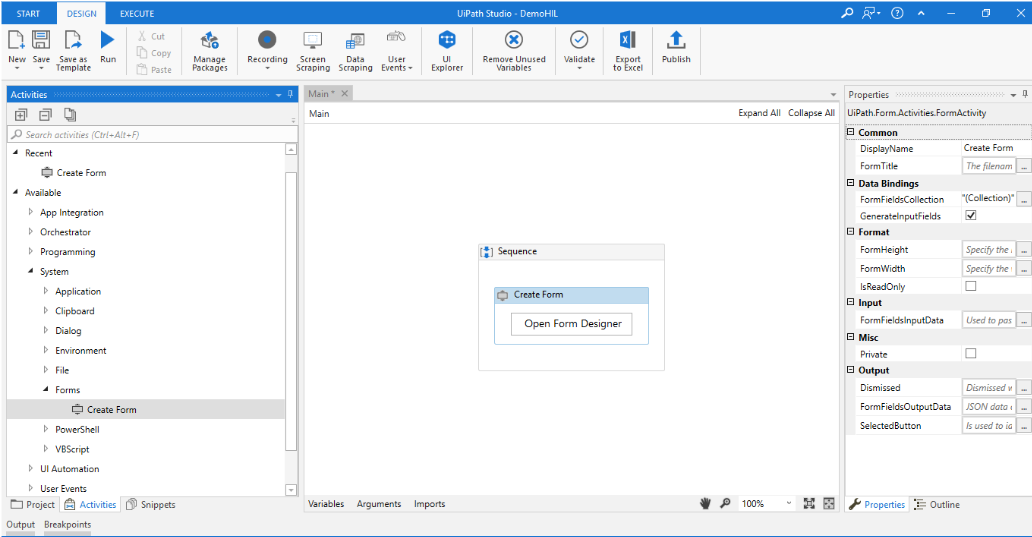Expand the Clipboard node
Image resolution: width=1032 pixels, height=537 pixels.
[x=45, y=311]
